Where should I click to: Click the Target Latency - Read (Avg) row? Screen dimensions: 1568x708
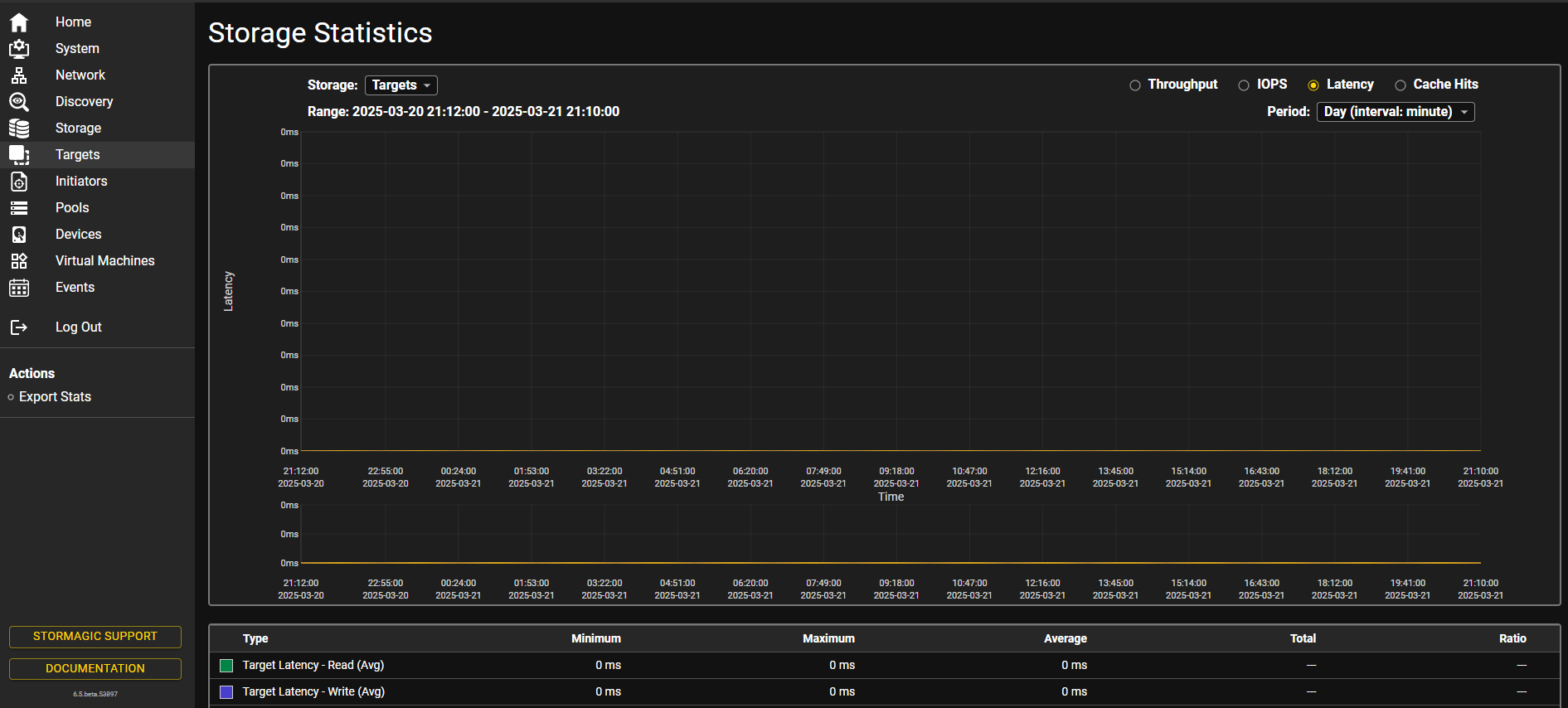pyautogui.click(x=884, y=666)
